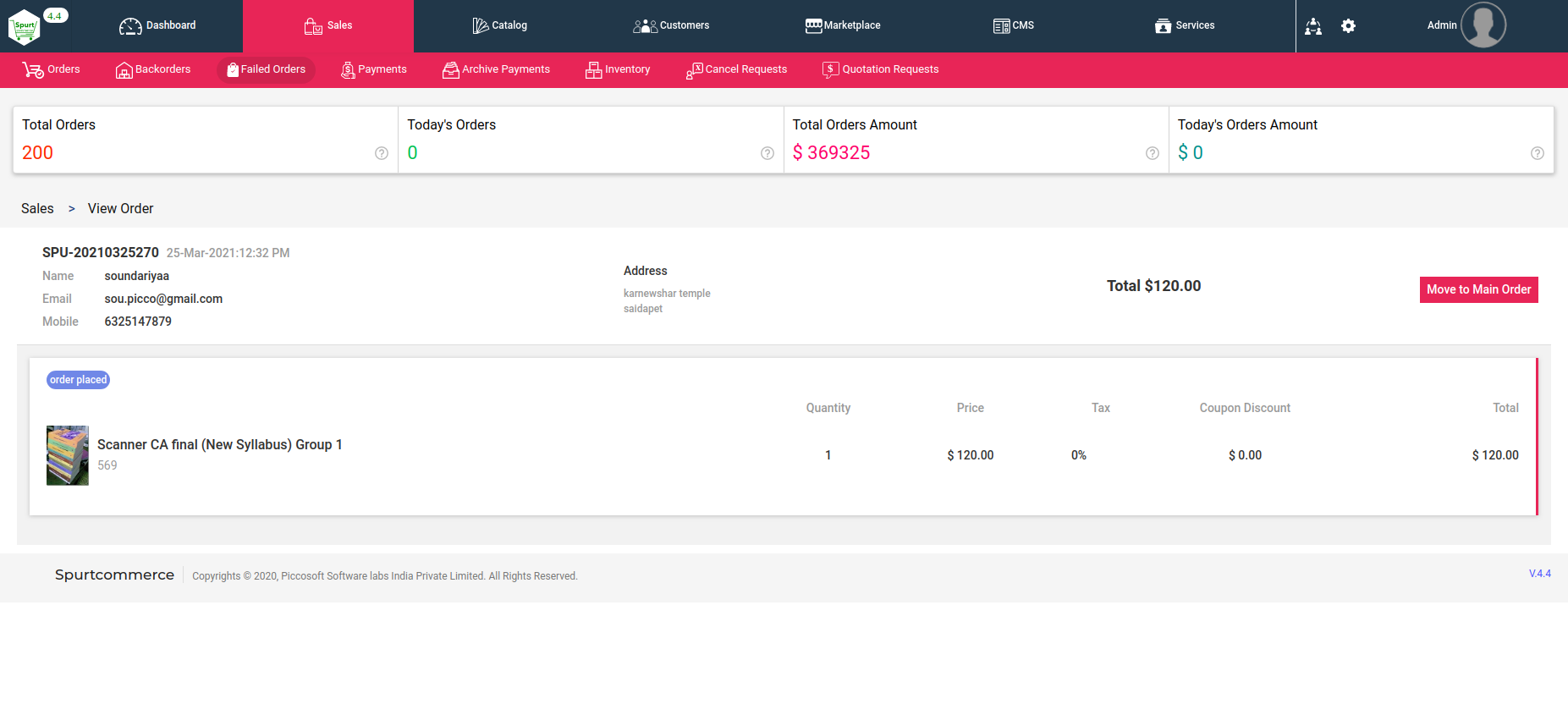1568x715 pixels.
Task: Click the Backorders warehouse icon
Action: (124, 70)
